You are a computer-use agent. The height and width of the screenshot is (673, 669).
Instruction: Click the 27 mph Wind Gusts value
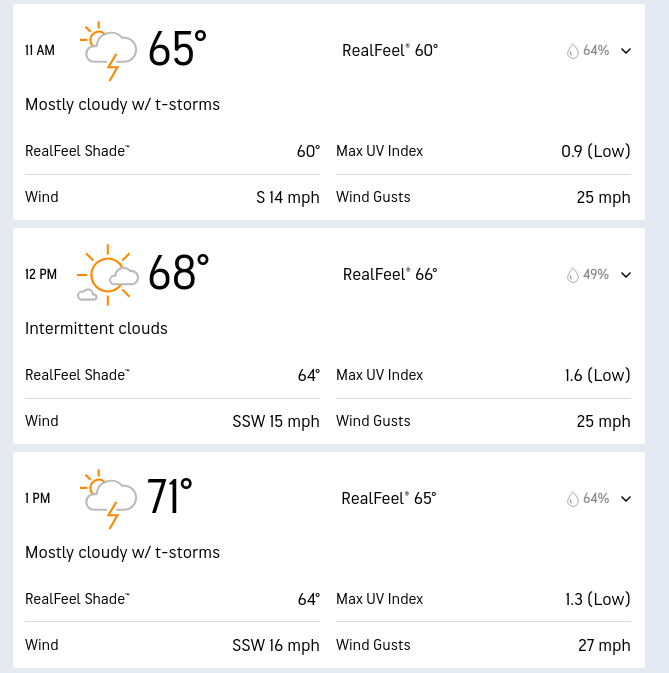[604, 645]
